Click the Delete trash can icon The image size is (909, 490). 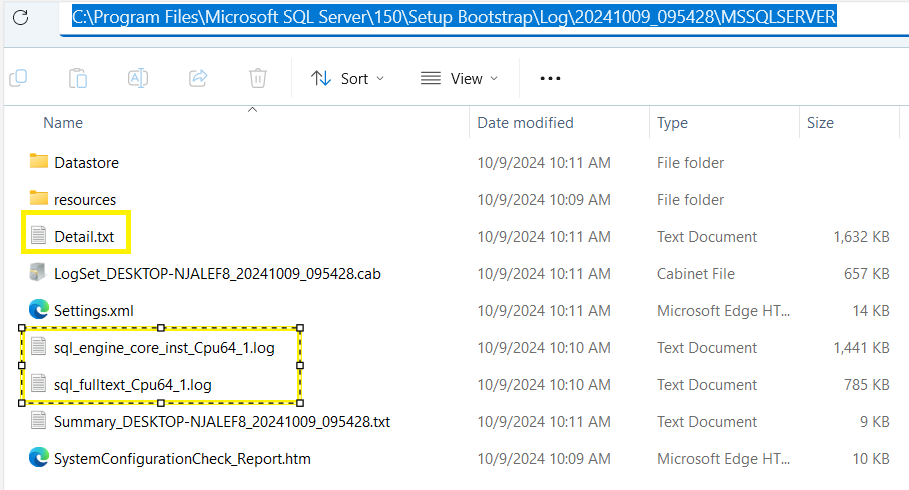[x=258, y=78]
